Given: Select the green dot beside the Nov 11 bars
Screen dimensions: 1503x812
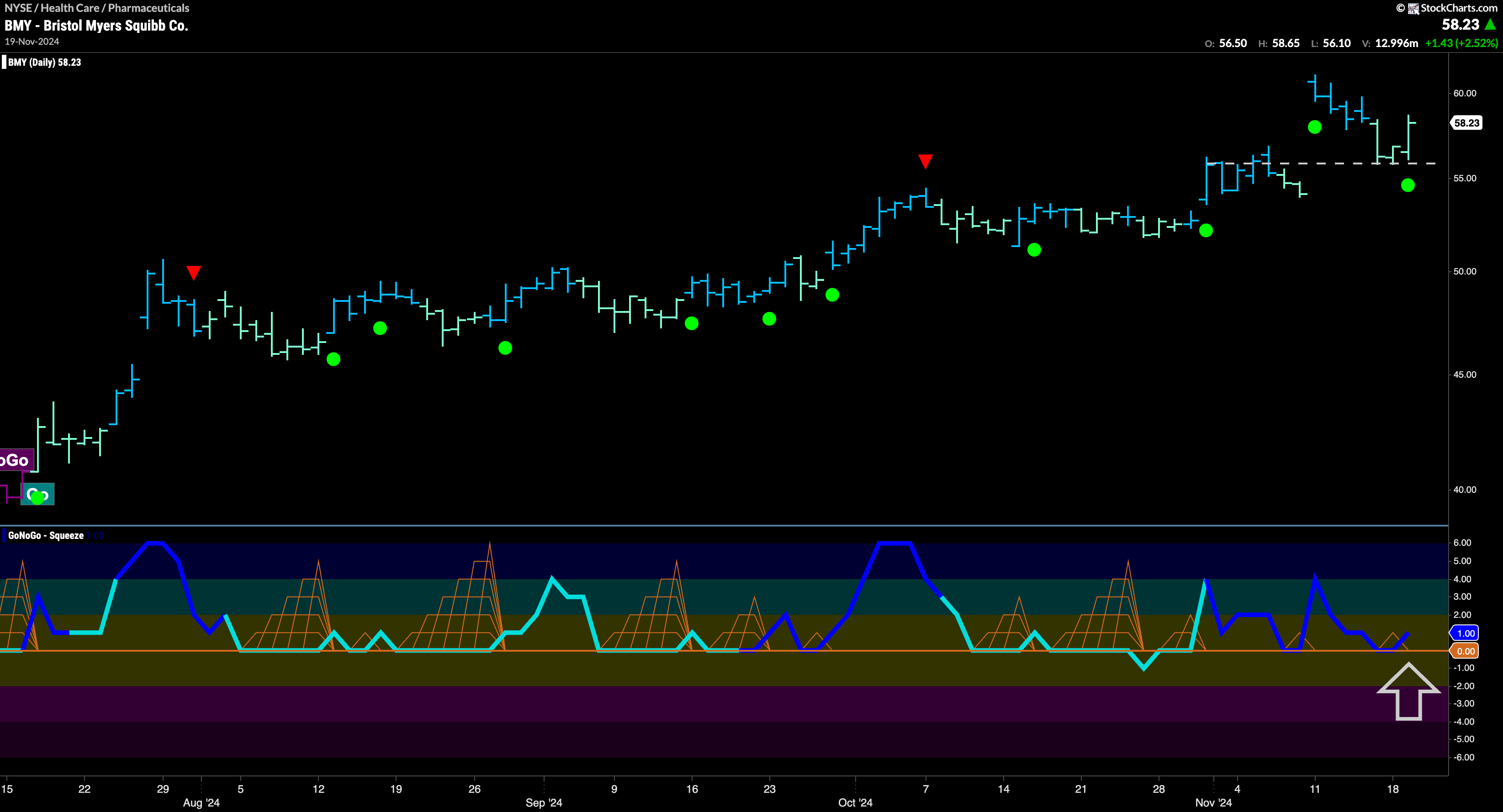Looking at the screenshot, I should (1314, 127).
